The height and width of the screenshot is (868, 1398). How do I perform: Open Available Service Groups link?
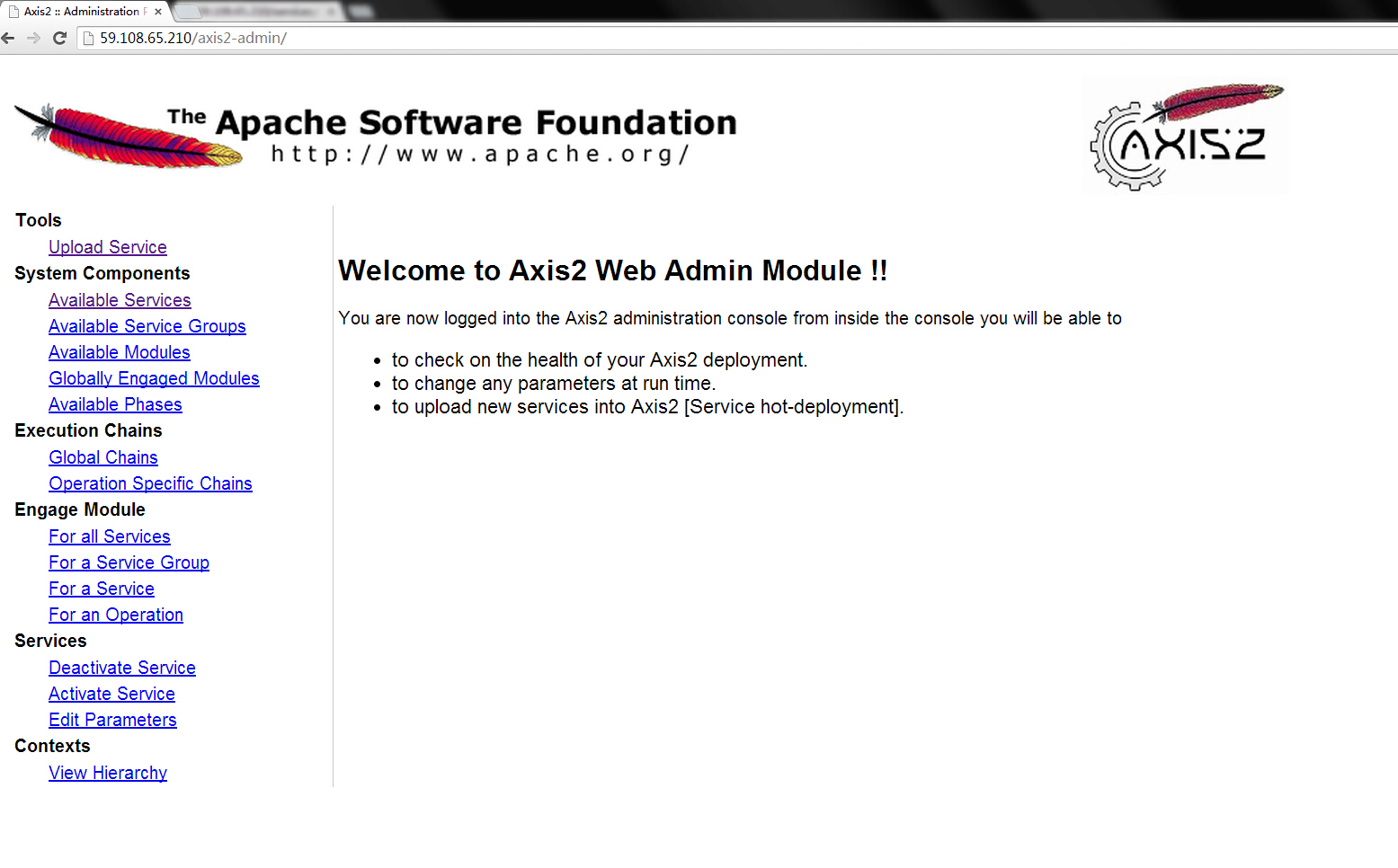coord(147,326)
